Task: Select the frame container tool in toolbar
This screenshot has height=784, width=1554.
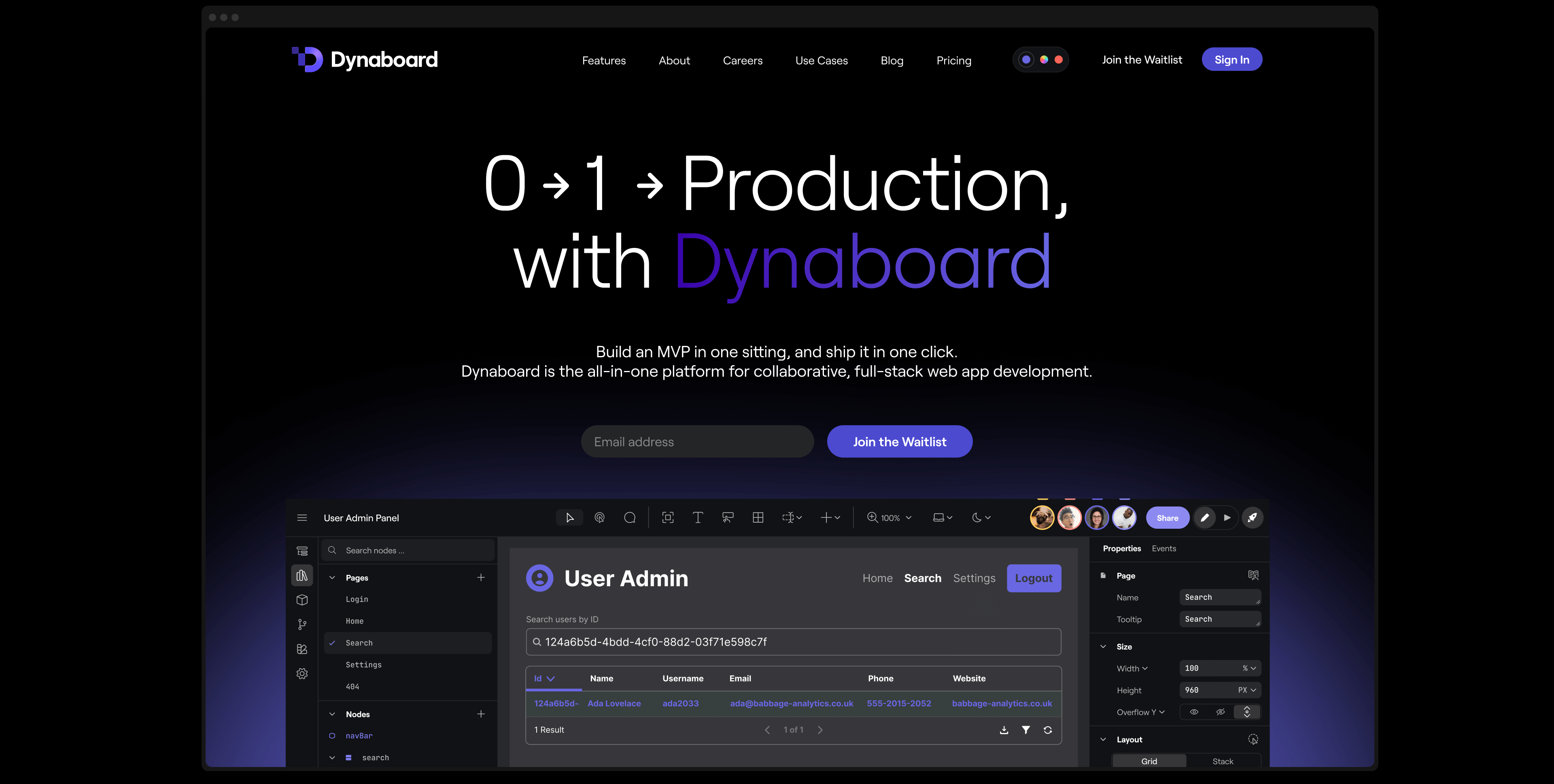Action: (668, 517)
